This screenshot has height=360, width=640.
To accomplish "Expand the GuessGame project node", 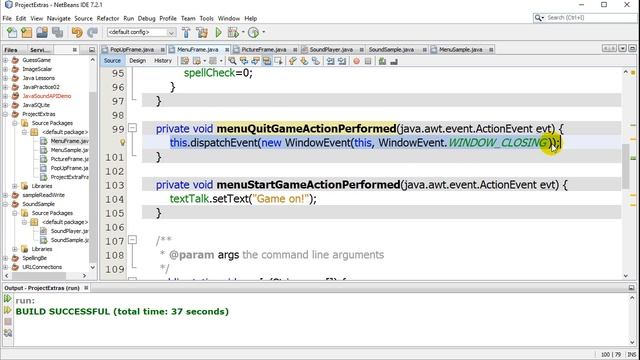I will tap(6, 60).
